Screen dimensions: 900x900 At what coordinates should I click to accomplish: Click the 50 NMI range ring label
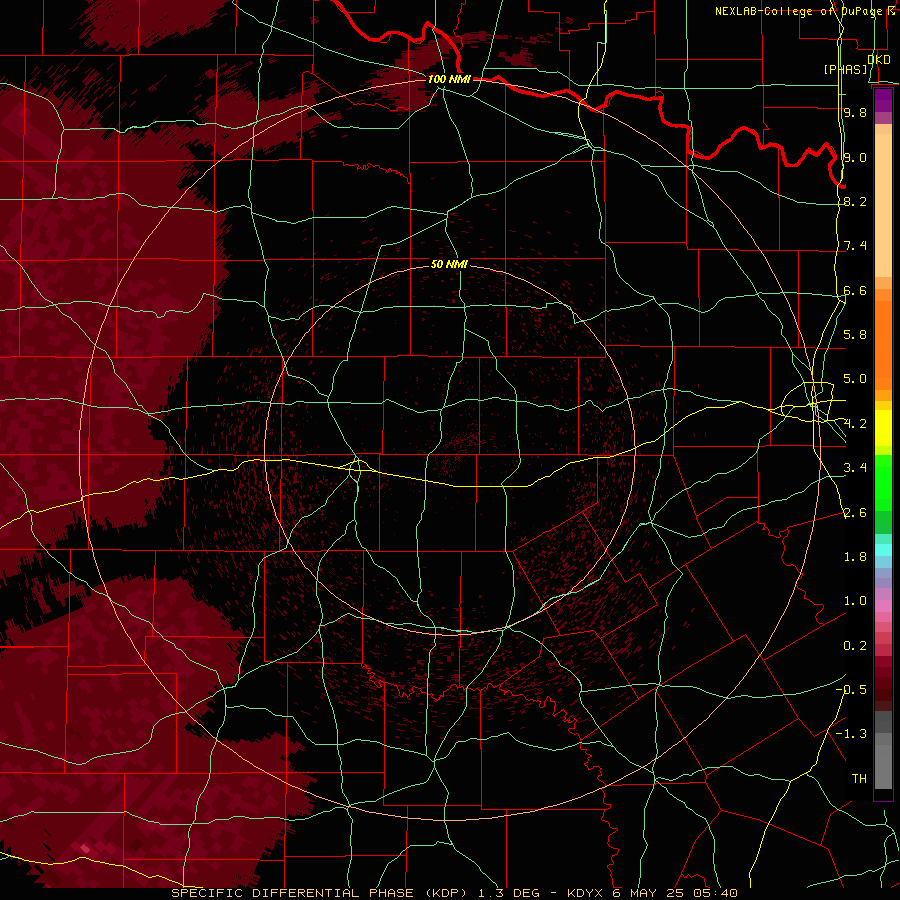tap(449, 264)
